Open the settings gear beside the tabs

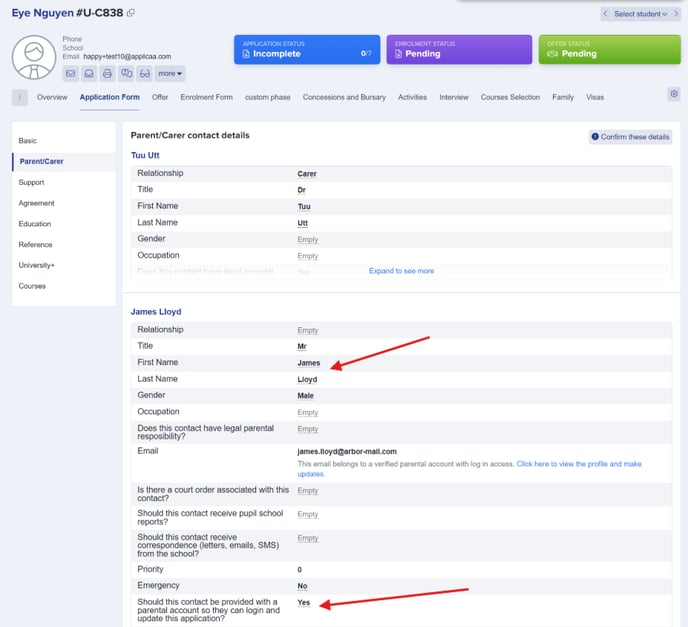click(674, 93)
